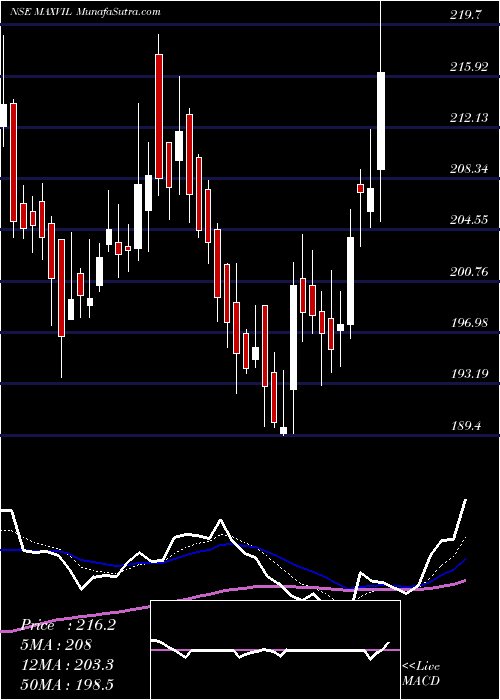
Task: Click the 208.34 price axis label
Action: [x=469, y=169]
